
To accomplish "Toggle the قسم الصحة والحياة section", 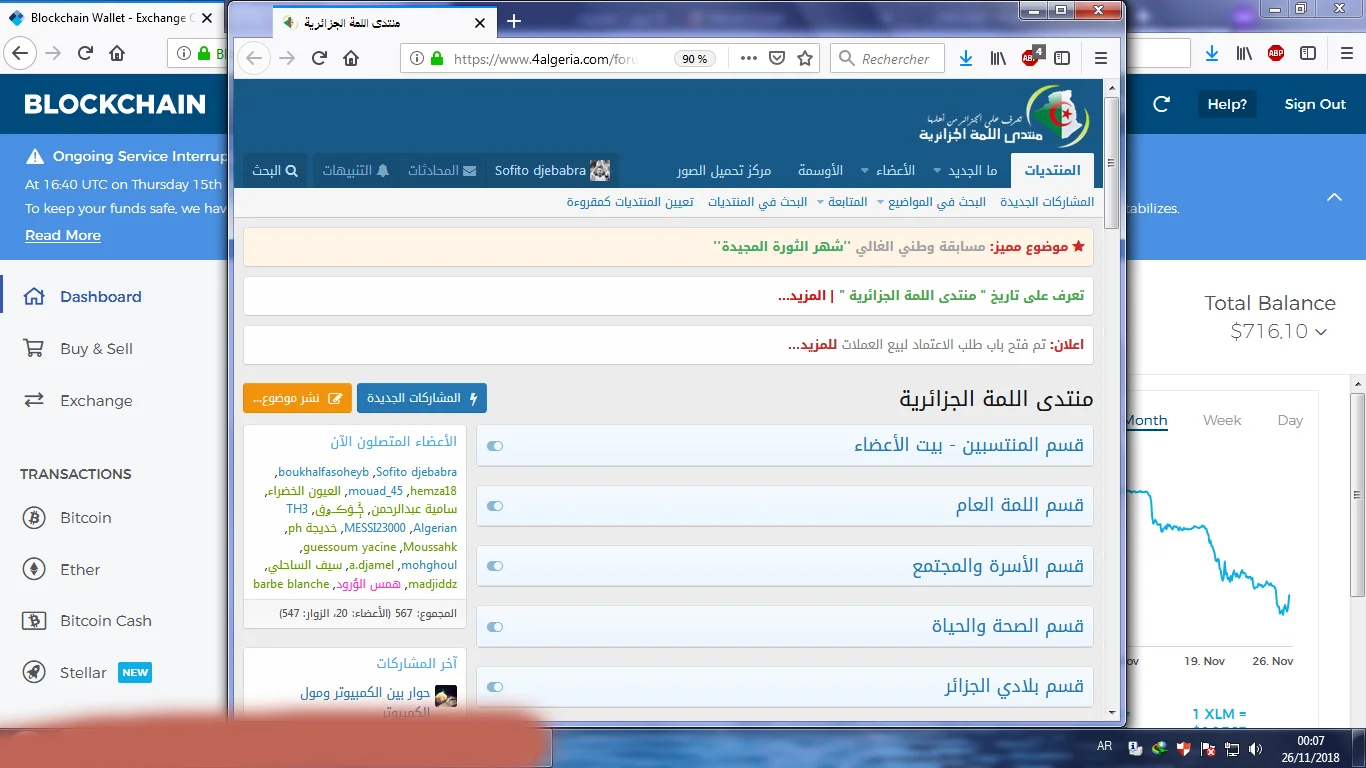I will [495, 627].
